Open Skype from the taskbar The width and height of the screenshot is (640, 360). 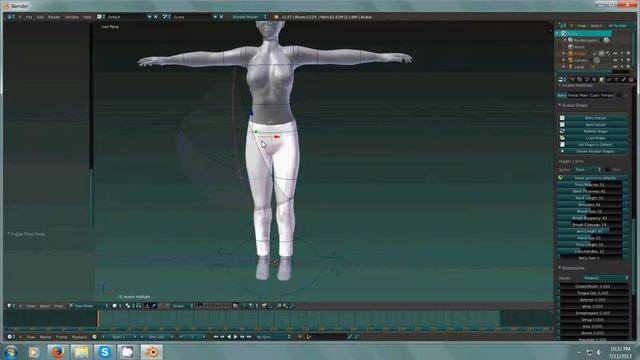pyautogui.click(x=104, y=351)
